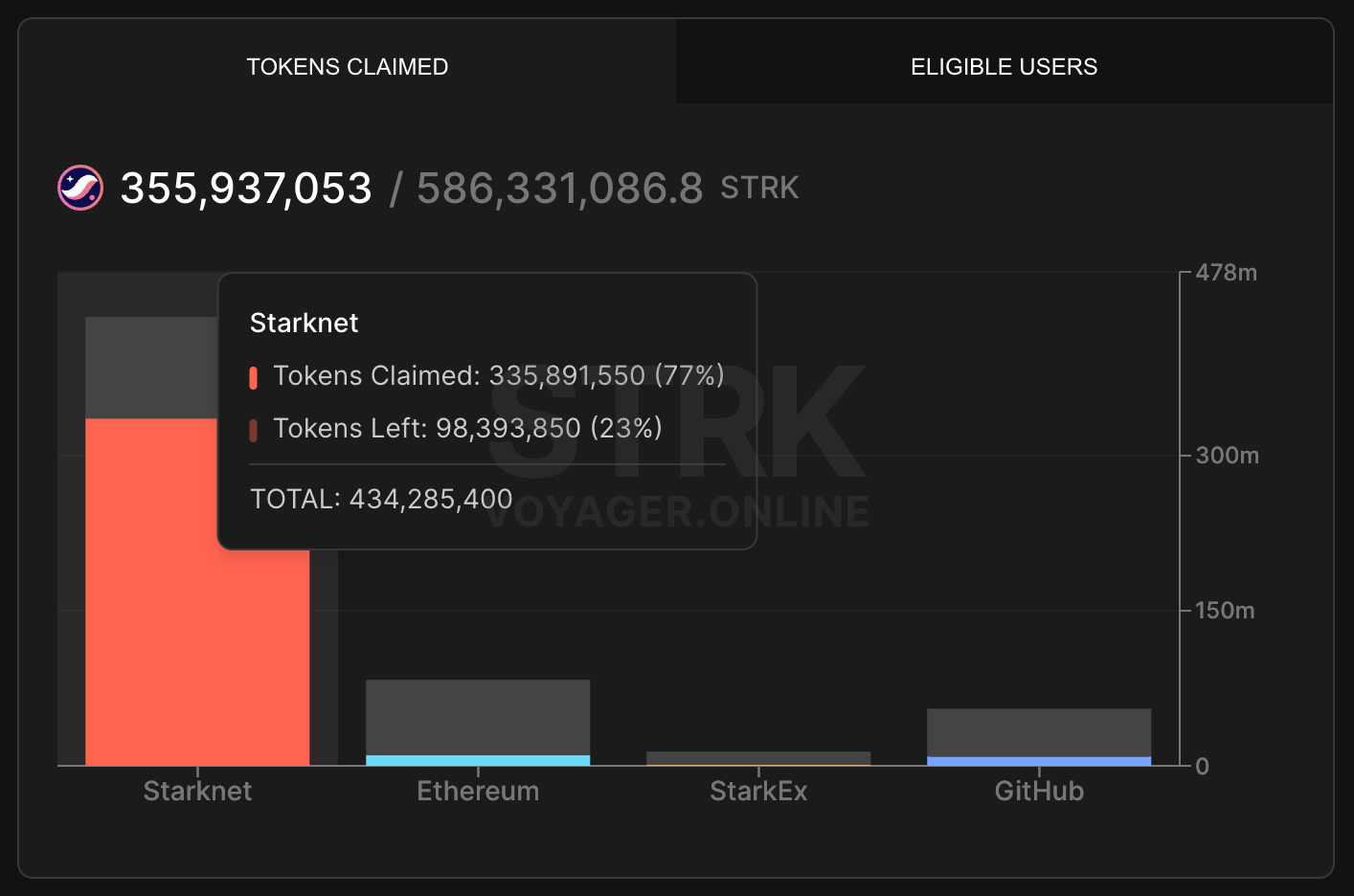1354x896 pixels.
Task: Click the GitHub axis label
Action: [x=1039, y=791]
